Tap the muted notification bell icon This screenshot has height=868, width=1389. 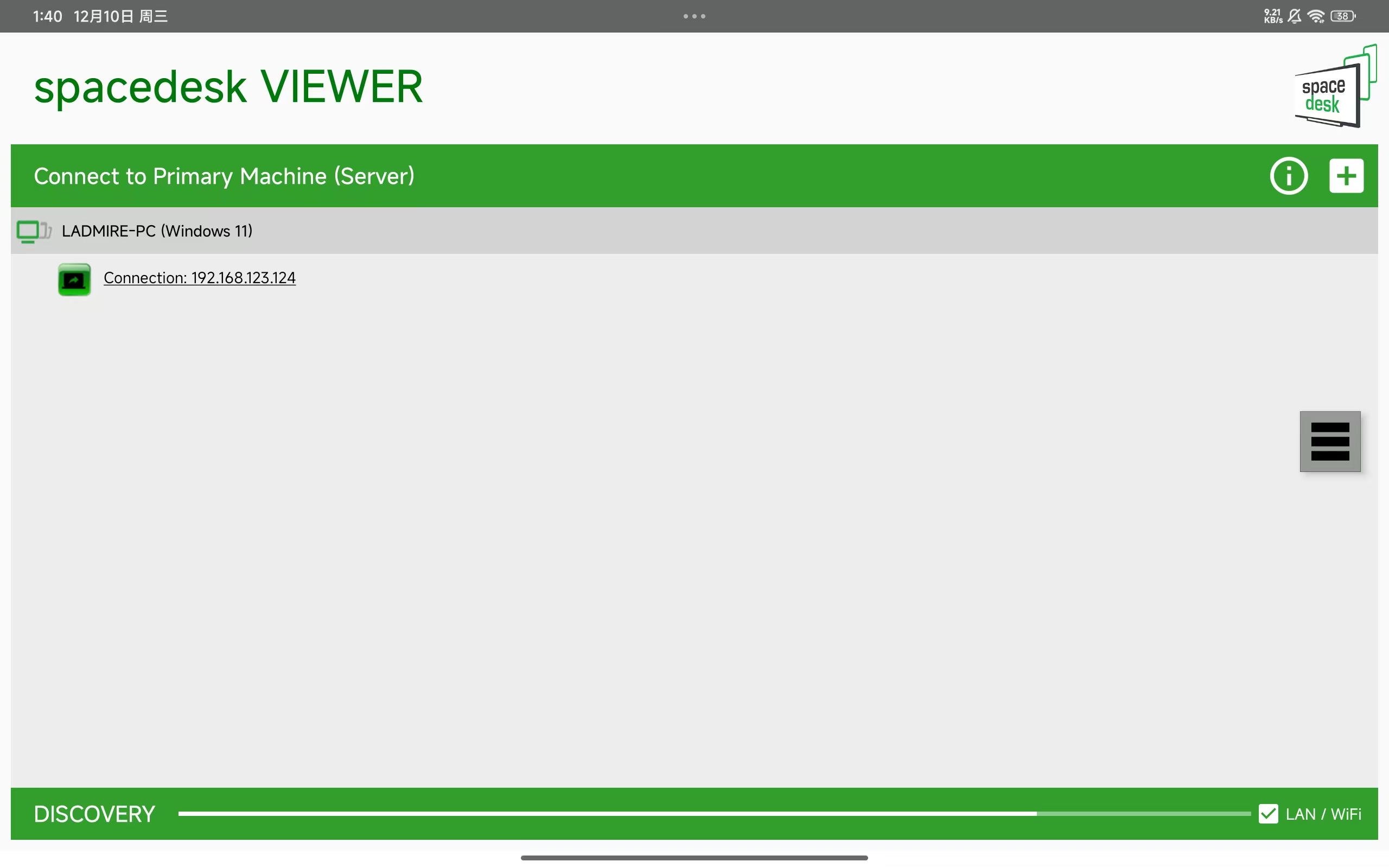tap(1294, 16)
